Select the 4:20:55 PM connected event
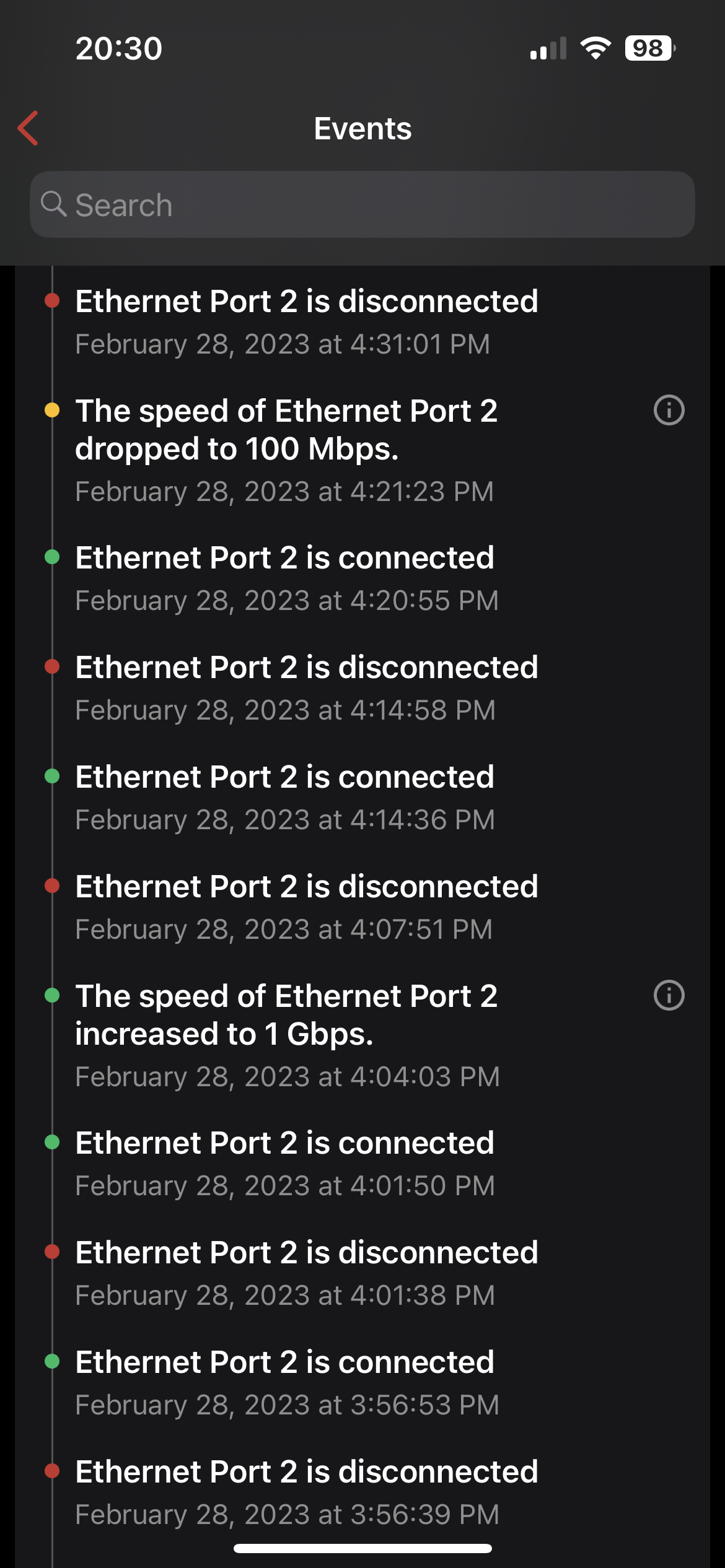Image resolution: width=725 pixels, height=1568 pixels. point(285,578)
